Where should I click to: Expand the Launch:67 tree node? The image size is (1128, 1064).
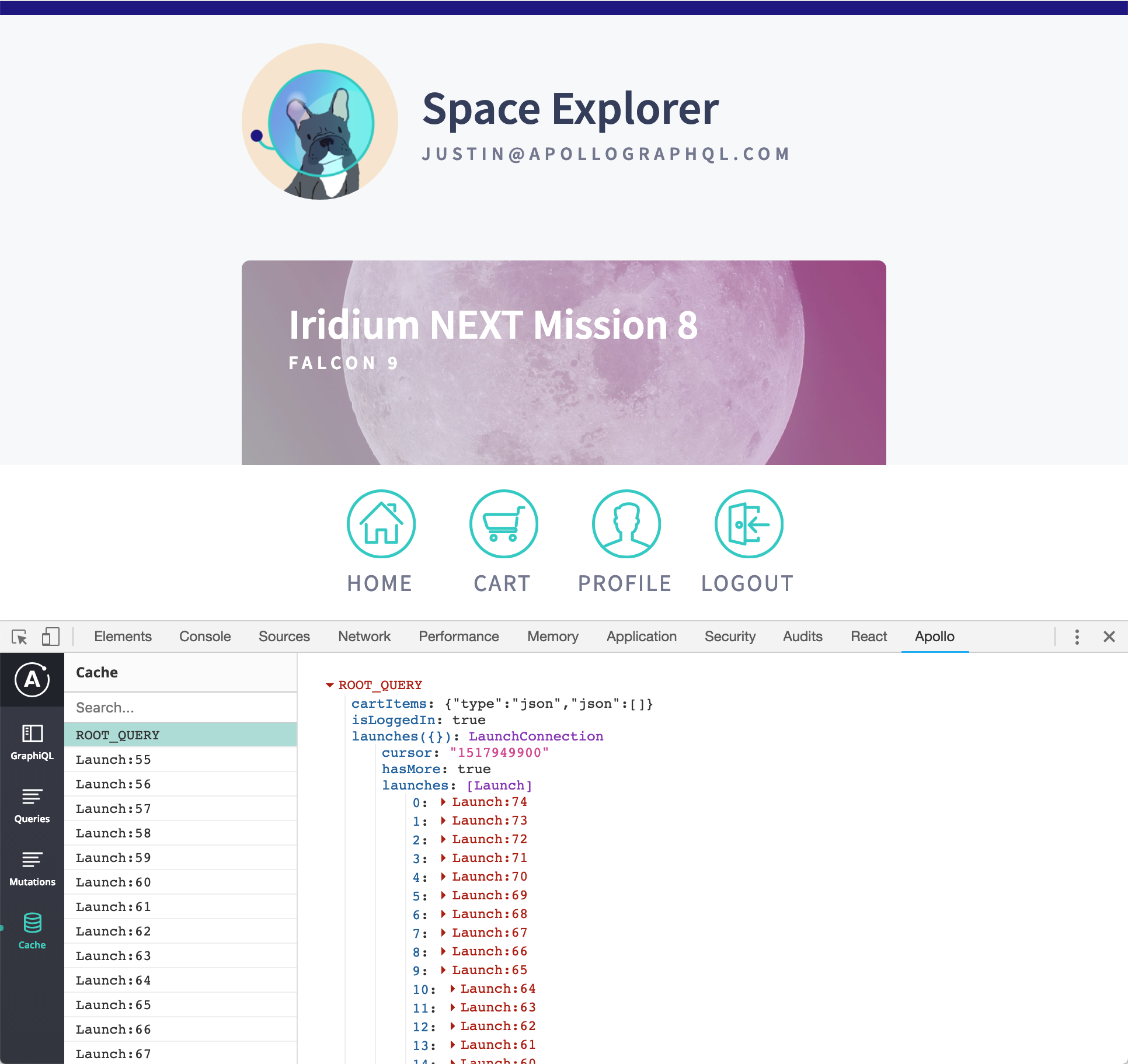(x=444, y=933)
